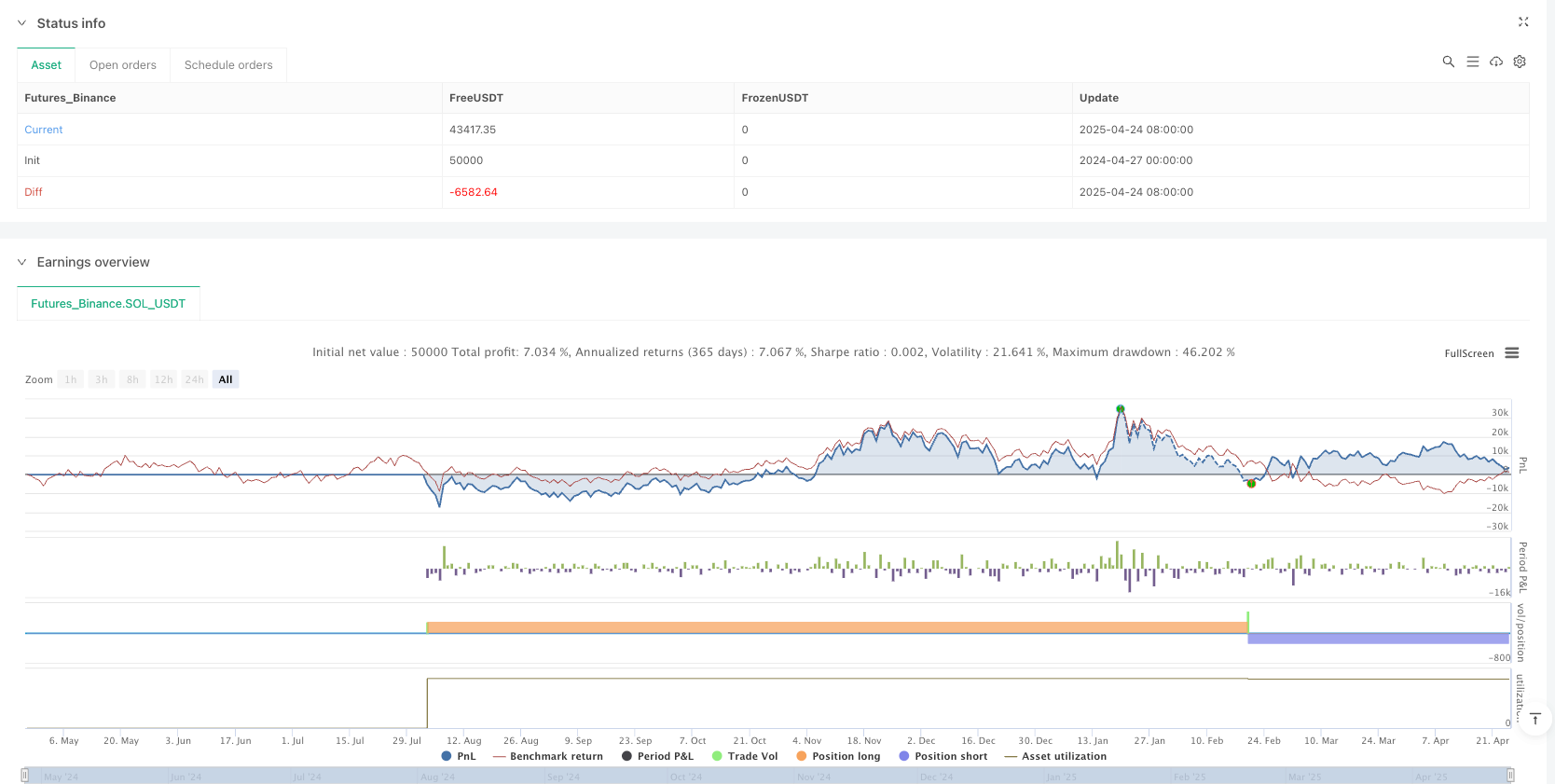Click the scroll-to-top arrow button
1555x784 pixels.
point(1534,719)
